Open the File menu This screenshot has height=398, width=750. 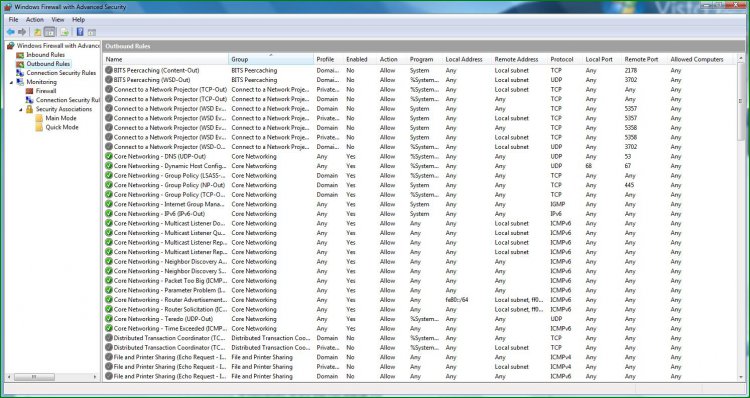(13, 20)
